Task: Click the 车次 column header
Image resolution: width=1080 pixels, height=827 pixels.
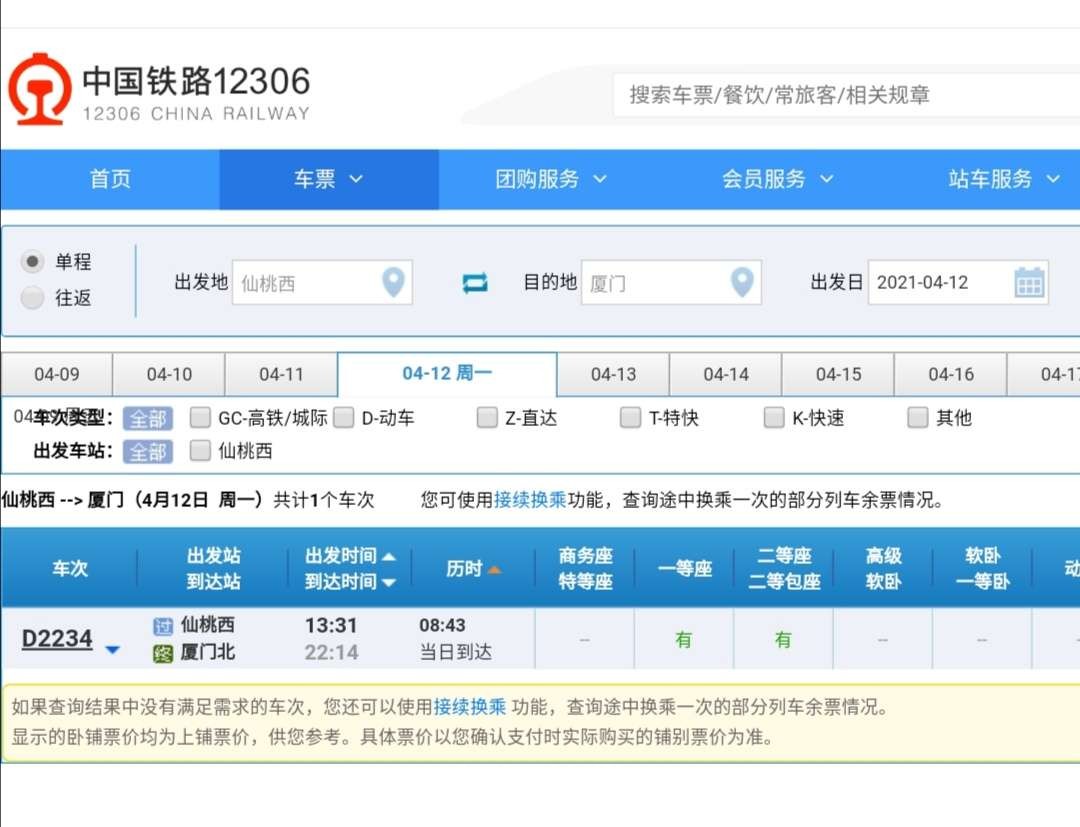Action: pyautogui.click(x=70, y=569)
